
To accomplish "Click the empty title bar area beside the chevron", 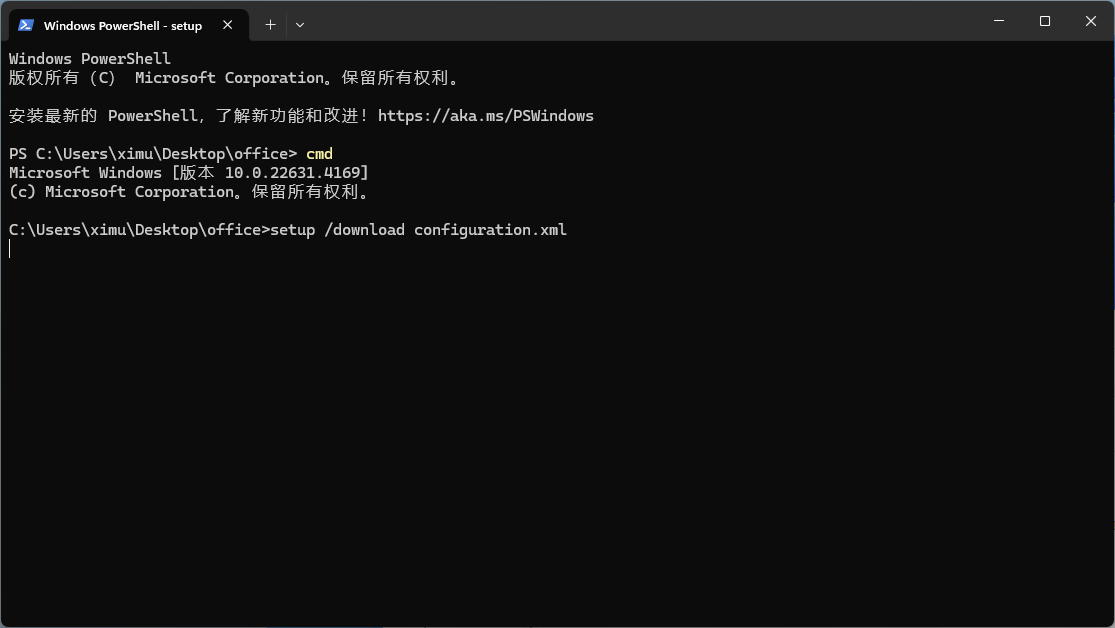I will pos(640,21).
